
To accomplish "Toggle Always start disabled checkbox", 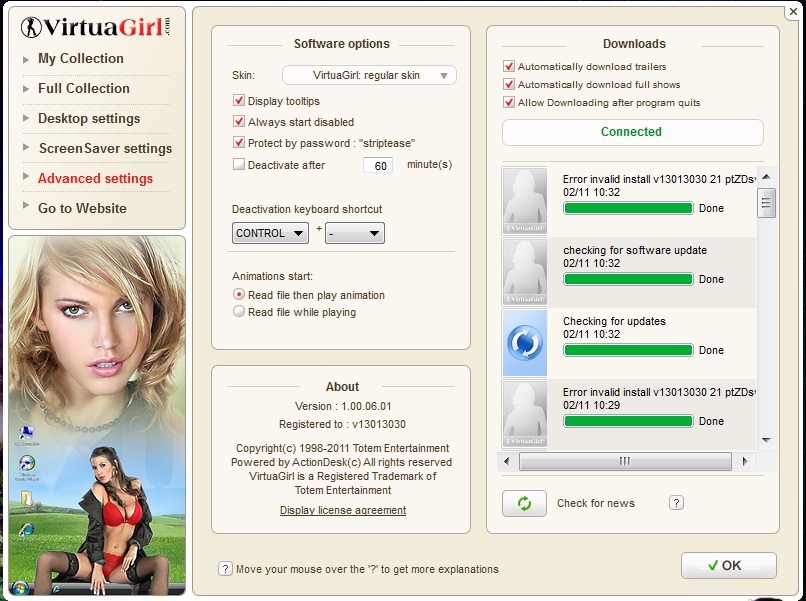I will pyautogui.click(x=239, y=122).
